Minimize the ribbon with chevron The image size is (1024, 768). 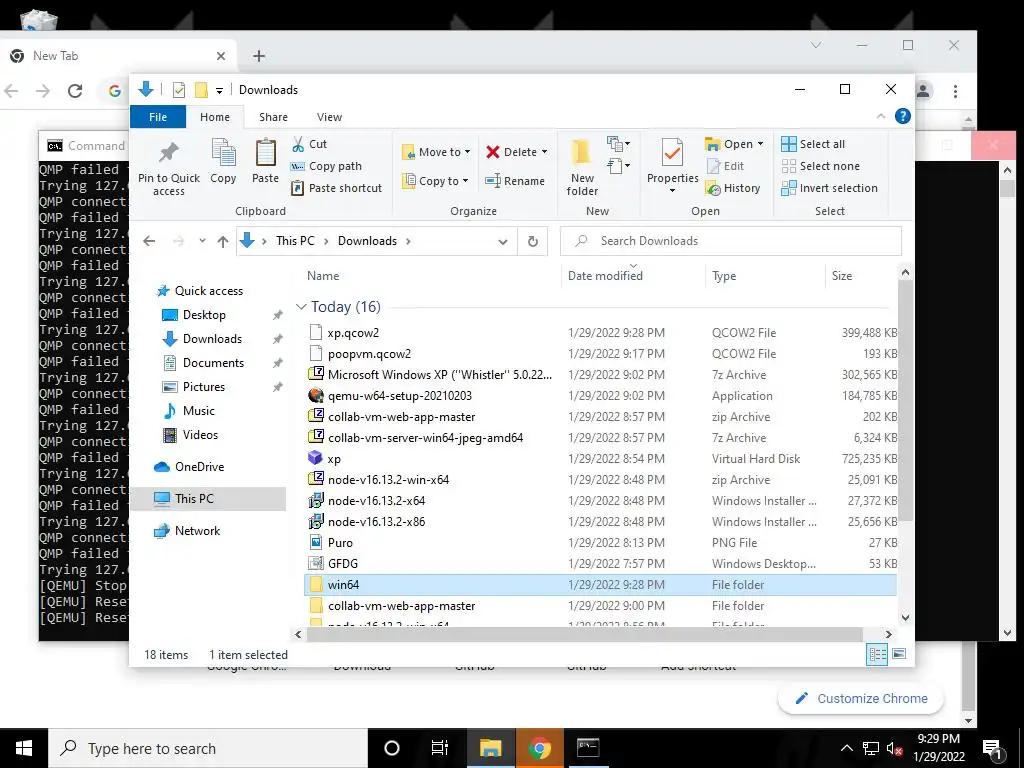click(881, 116)
